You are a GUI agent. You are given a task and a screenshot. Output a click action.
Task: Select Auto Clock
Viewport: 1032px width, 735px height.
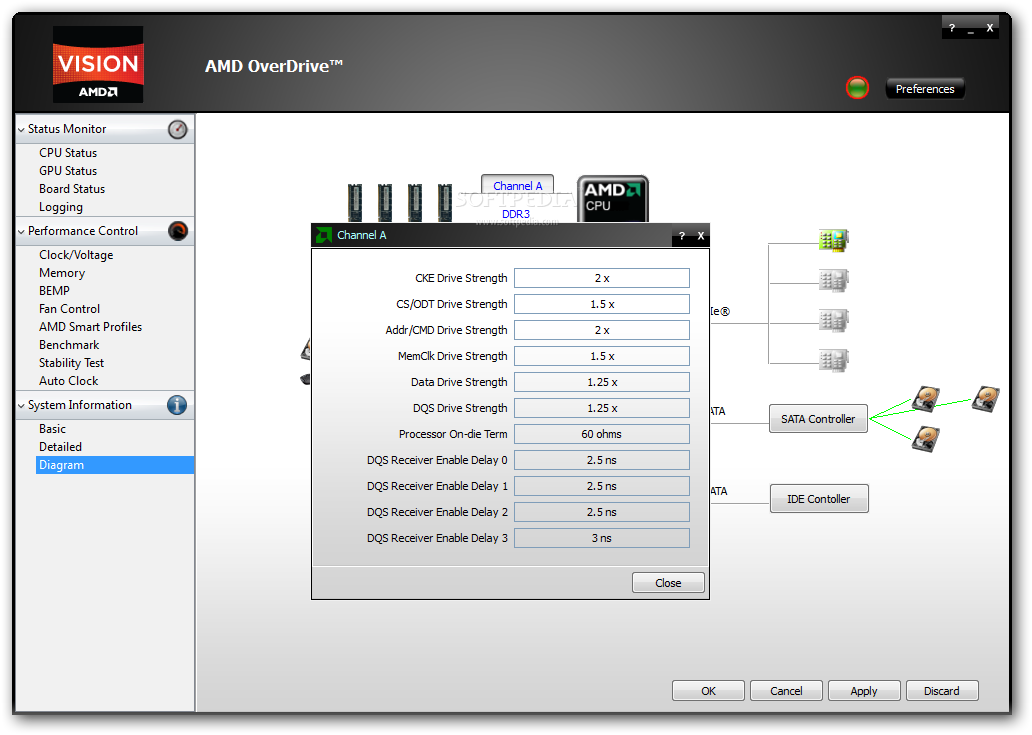tap(68, 381)
